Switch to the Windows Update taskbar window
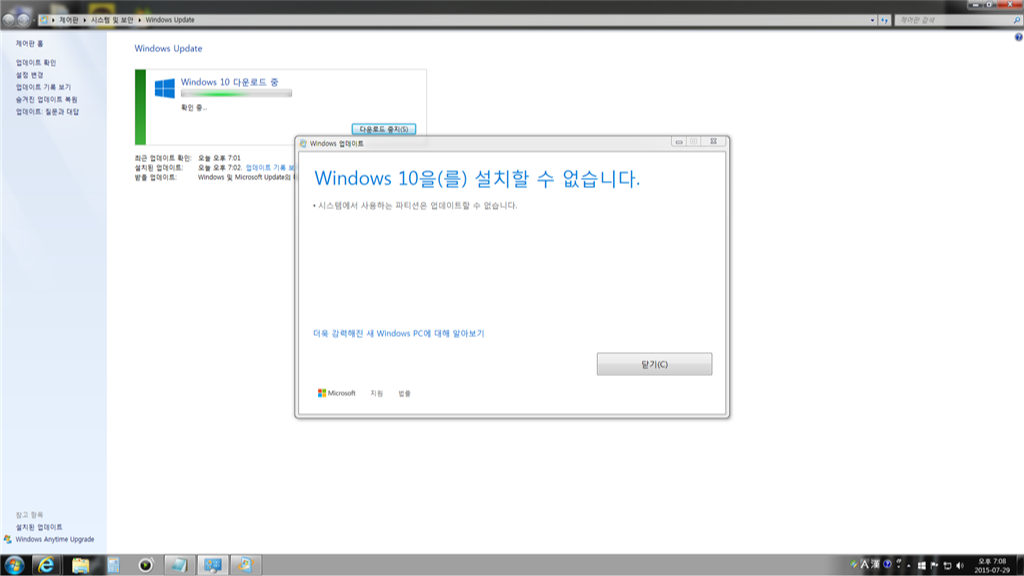1024x576 pixels. click(x=245, y=565)
